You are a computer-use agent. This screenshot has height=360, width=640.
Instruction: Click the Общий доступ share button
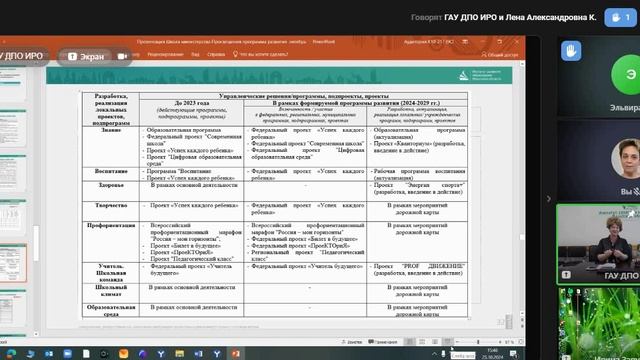(x=499, y=54)
